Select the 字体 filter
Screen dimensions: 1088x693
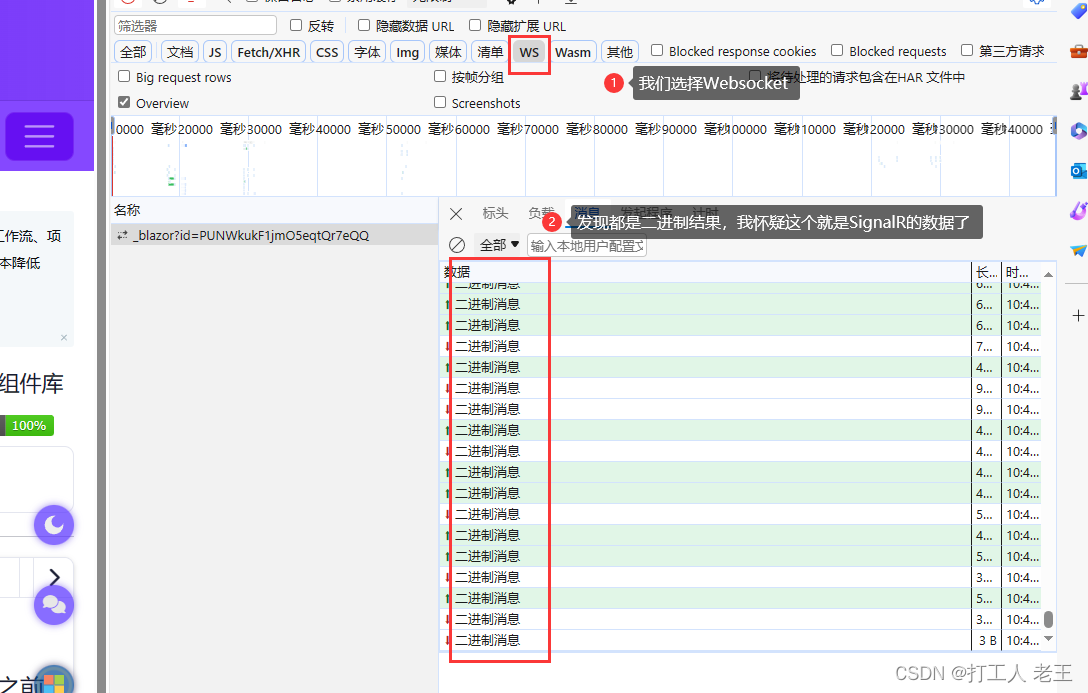tap(367, 52)
